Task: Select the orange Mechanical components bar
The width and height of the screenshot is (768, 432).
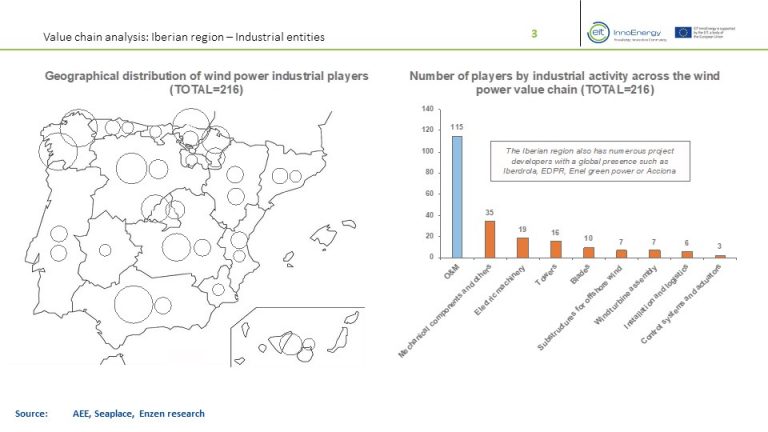Action: tap(490, 238)
